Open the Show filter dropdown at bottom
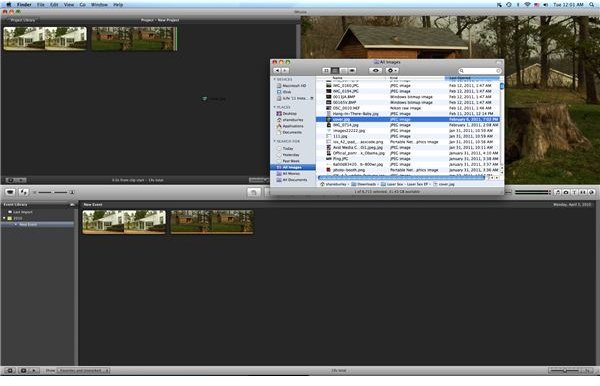This screenshot has width=600, height=386. (x=83, y=370)
